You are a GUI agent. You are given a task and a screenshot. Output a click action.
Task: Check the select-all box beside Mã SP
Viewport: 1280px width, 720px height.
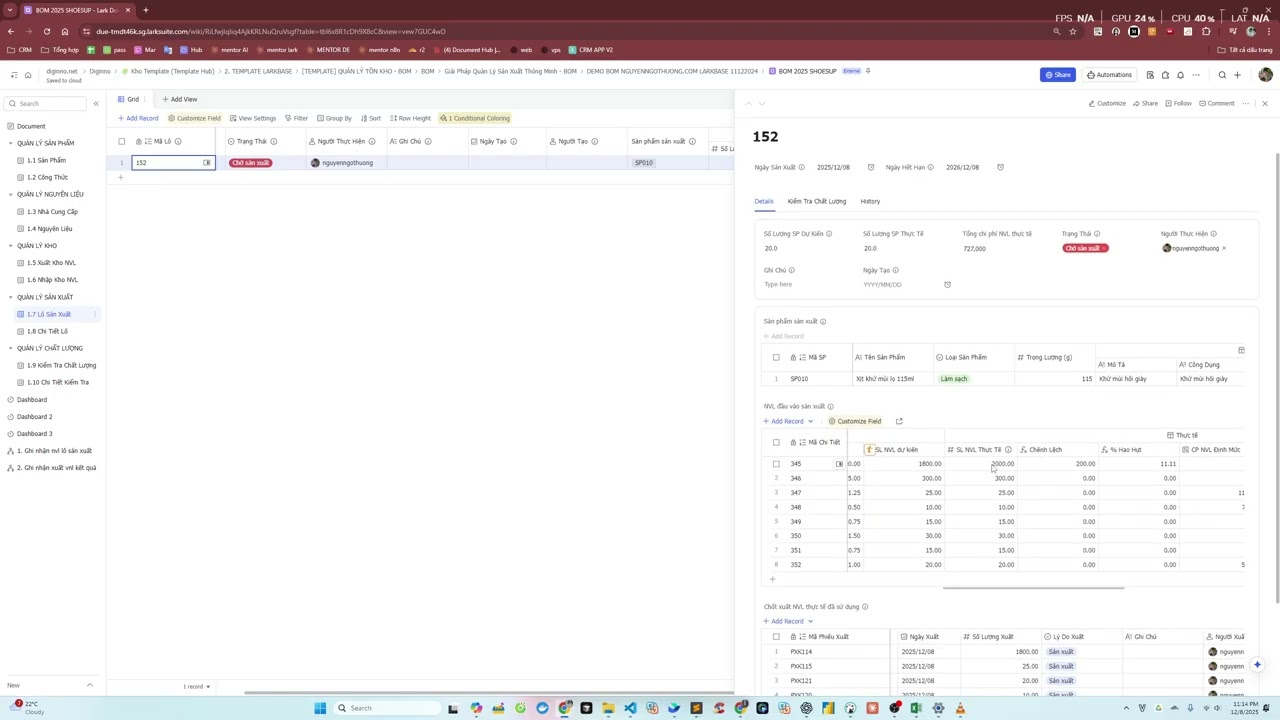pyautogui.click(x=776, y=357)
